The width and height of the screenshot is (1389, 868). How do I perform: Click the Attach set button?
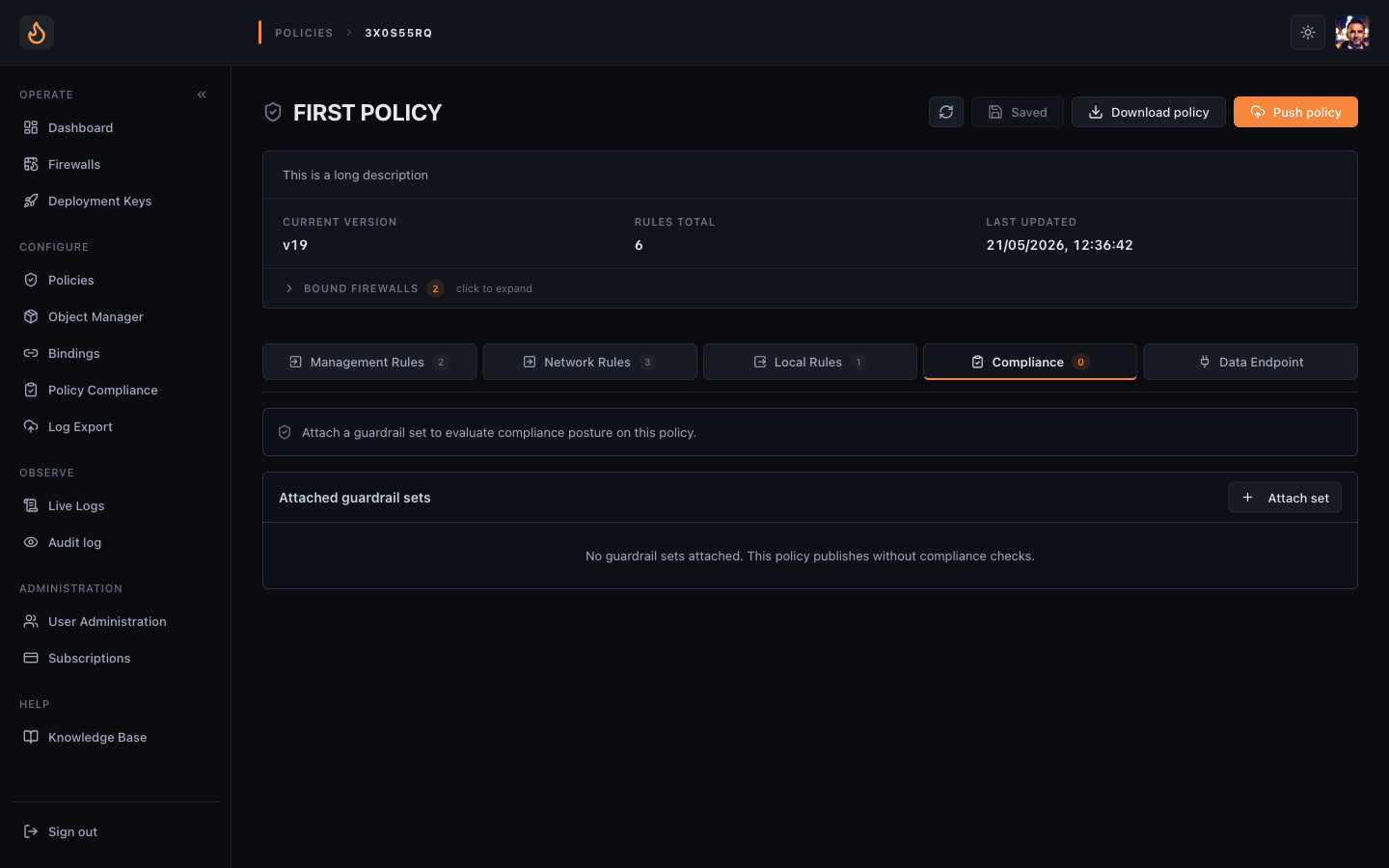[x=1285, y=498]
